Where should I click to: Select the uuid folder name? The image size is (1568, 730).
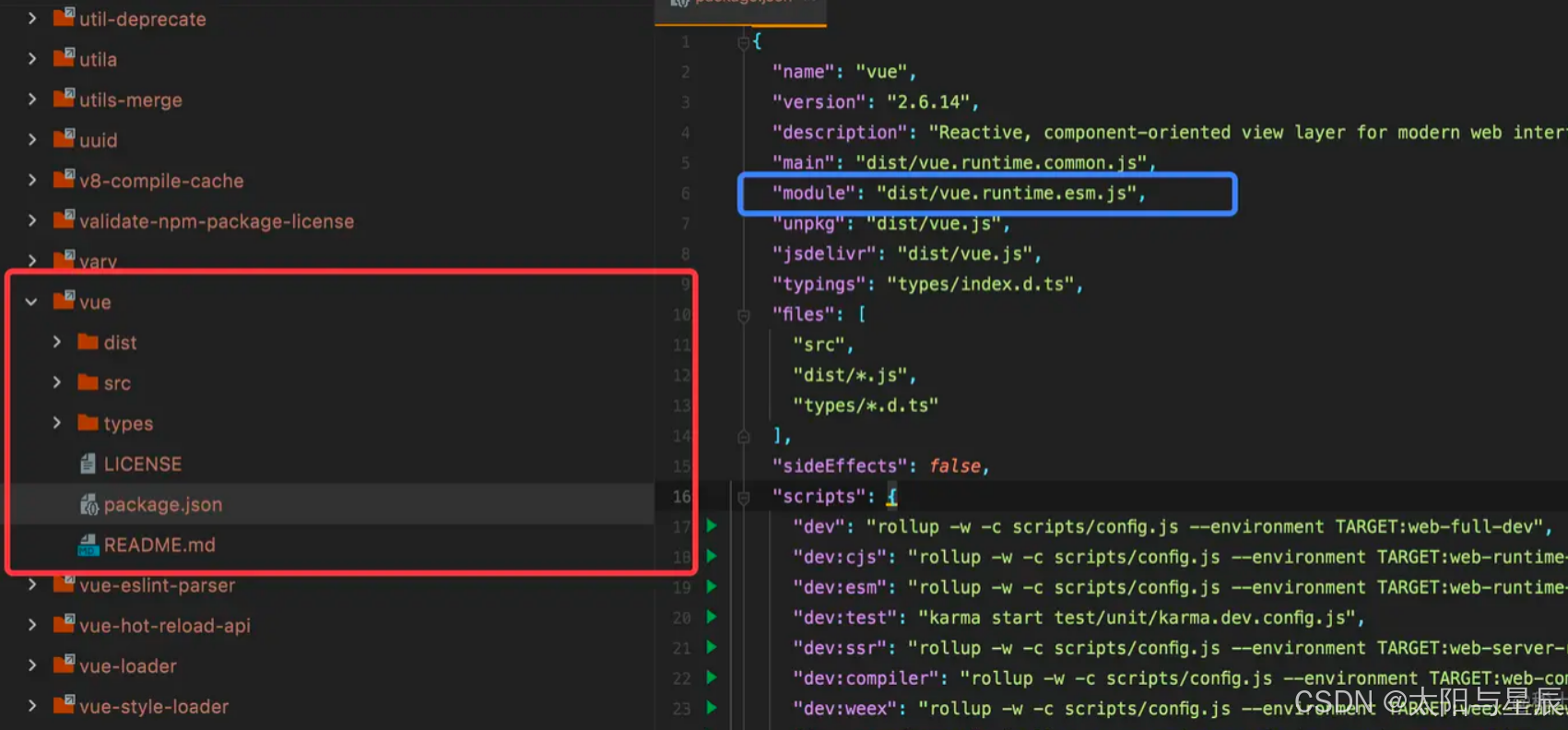pos(98,140)
